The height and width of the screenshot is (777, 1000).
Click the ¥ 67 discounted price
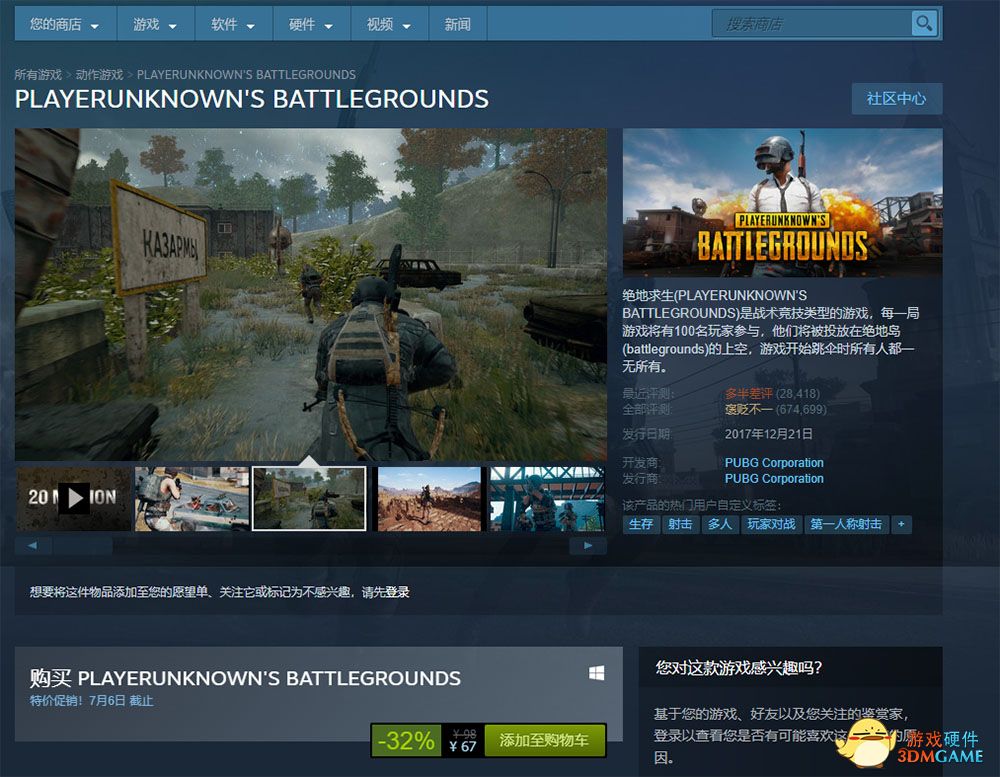tap(463, 746)
